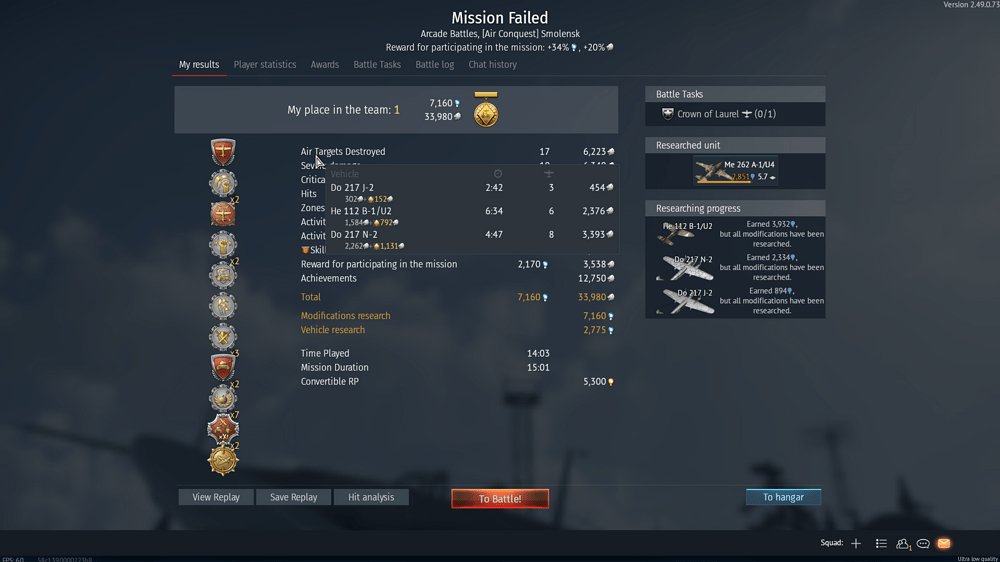Select He 112 B-1/U2 research progress thumbnail
The height and width of the screenshot is (562, 1000).
pos(686,233)
